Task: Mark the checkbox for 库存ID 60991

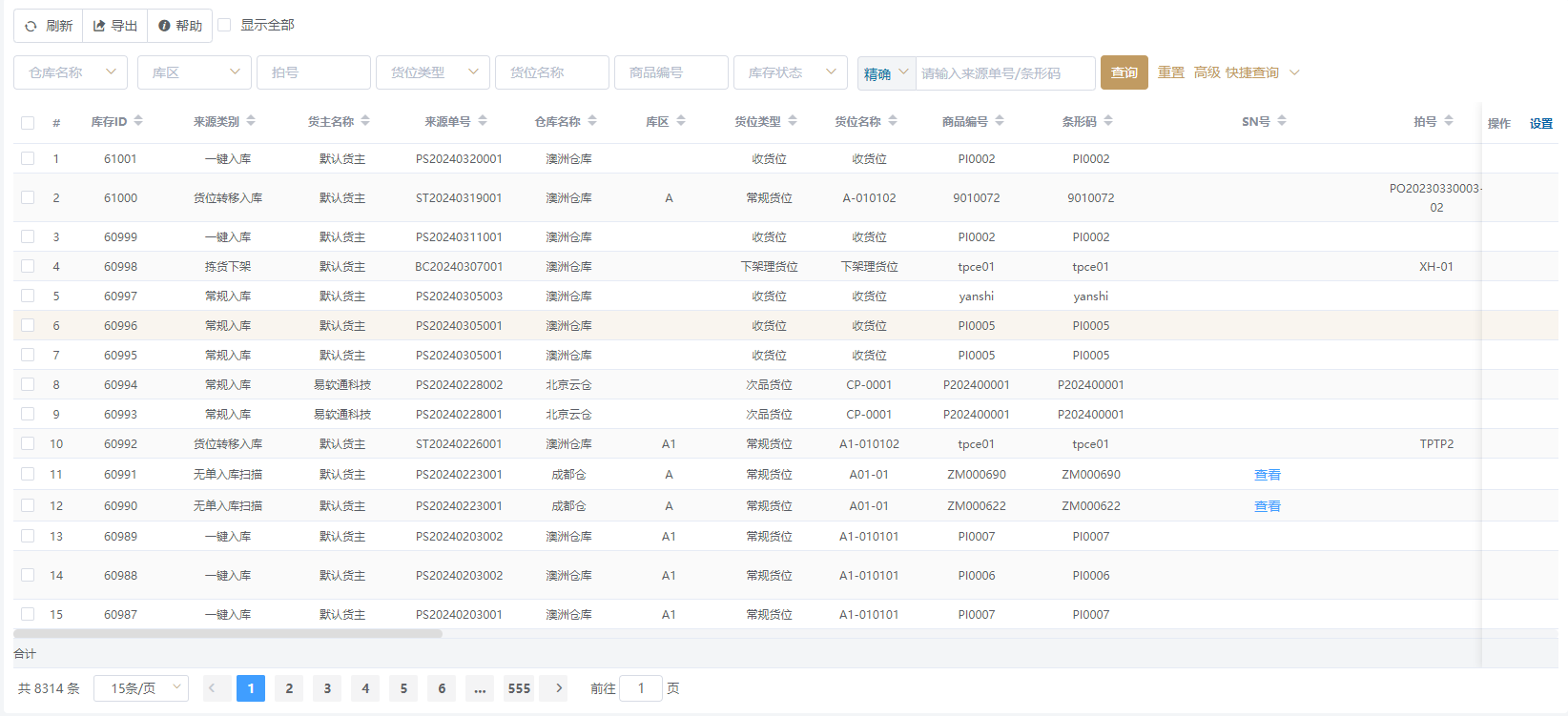Action: [28, 474]
